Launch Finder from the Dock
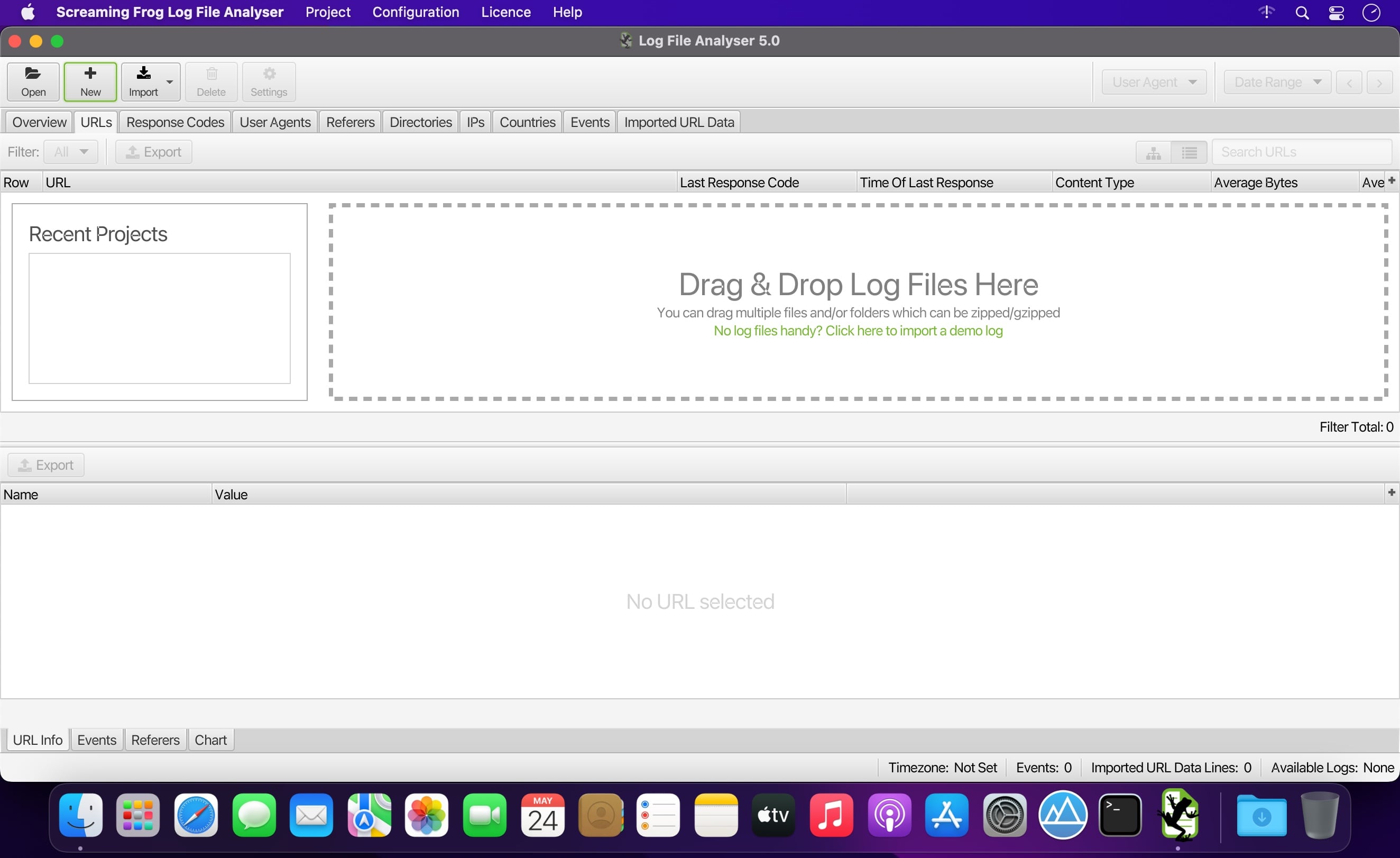The image size is (1400, 858). point(81,815)
